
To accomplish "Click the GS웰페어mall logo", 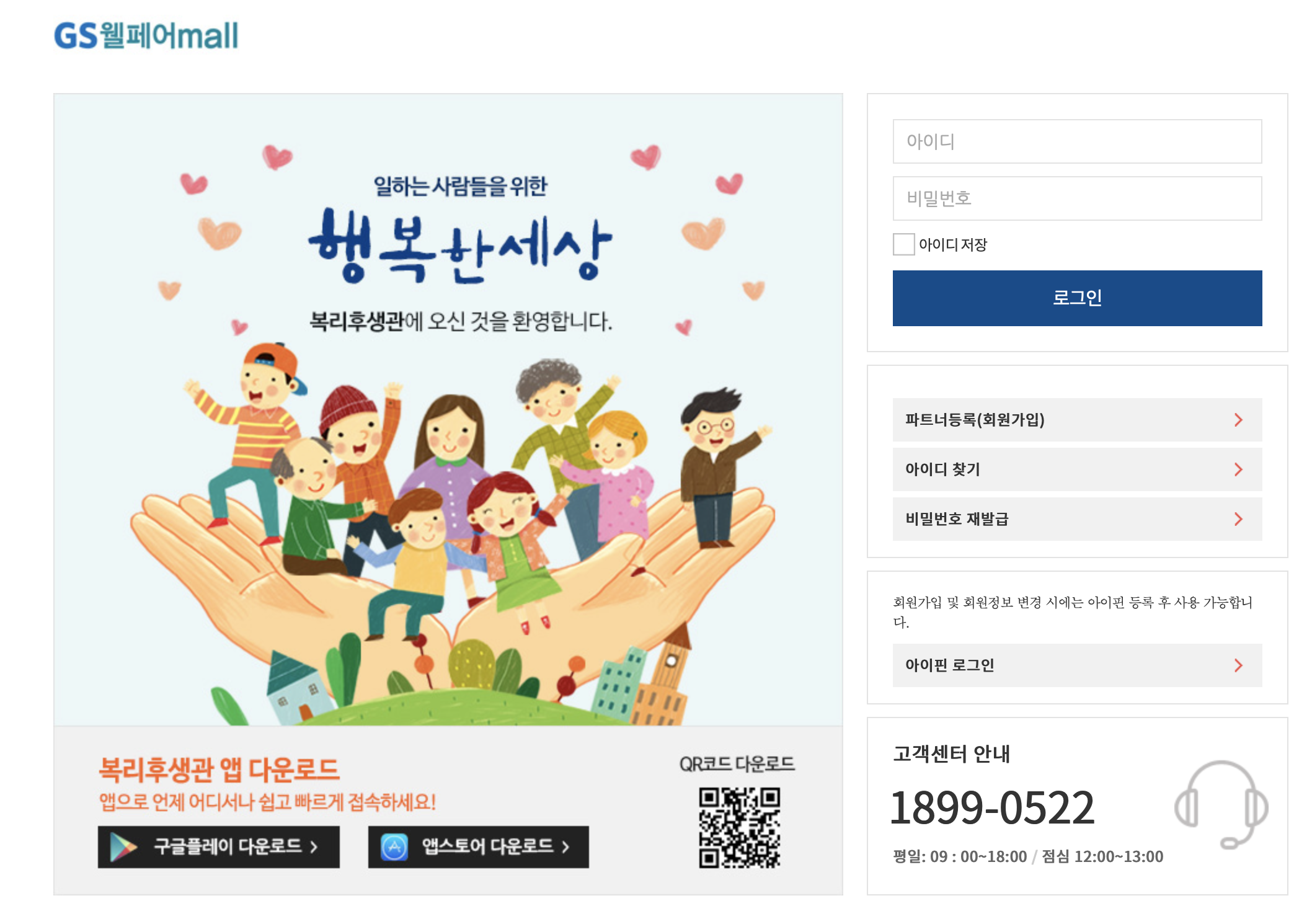I will [x=146, y=36].
